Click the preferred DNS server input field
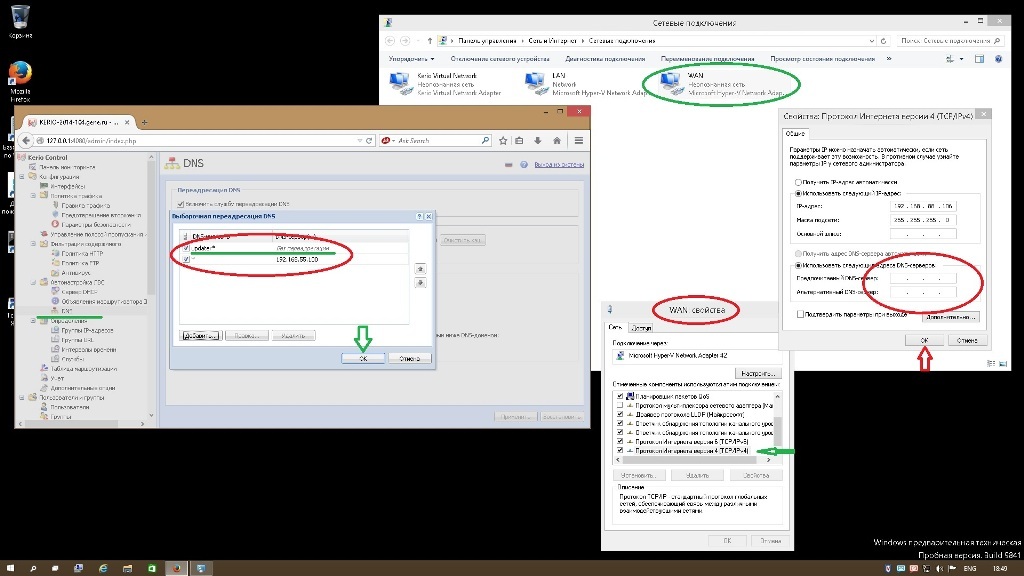The image size is (1024, 576). [921, 278]
